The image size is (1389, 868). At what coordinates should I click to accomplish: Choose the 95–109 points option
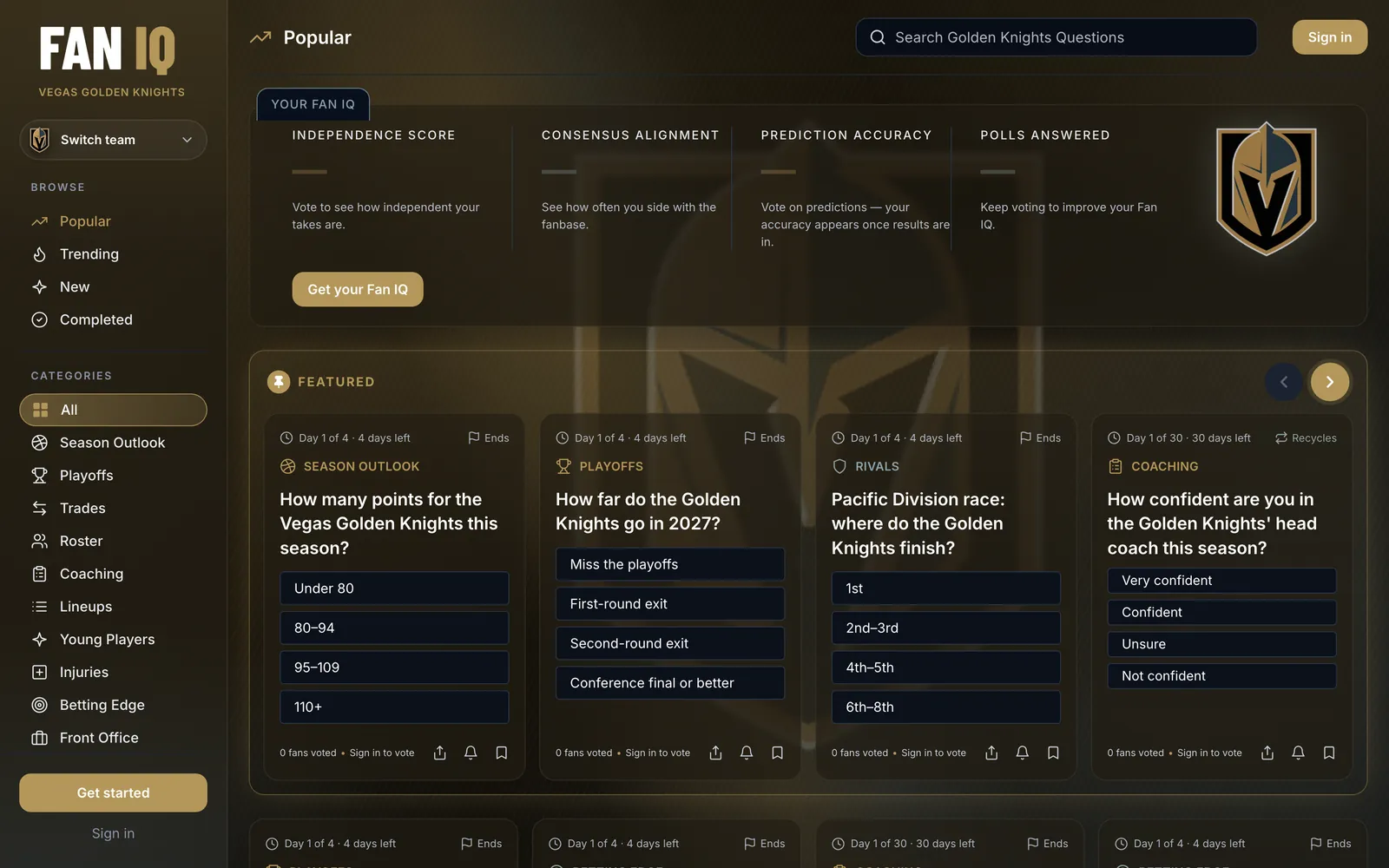394,667
